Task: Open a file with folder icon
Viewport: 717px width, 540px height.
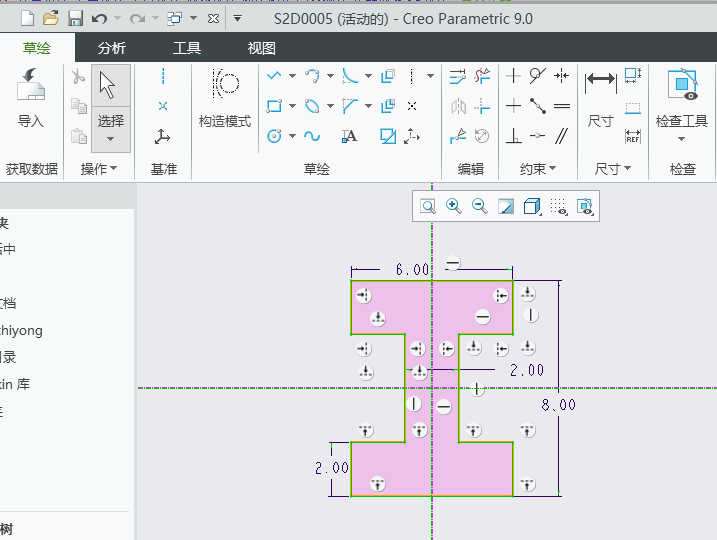Action: 51,19
